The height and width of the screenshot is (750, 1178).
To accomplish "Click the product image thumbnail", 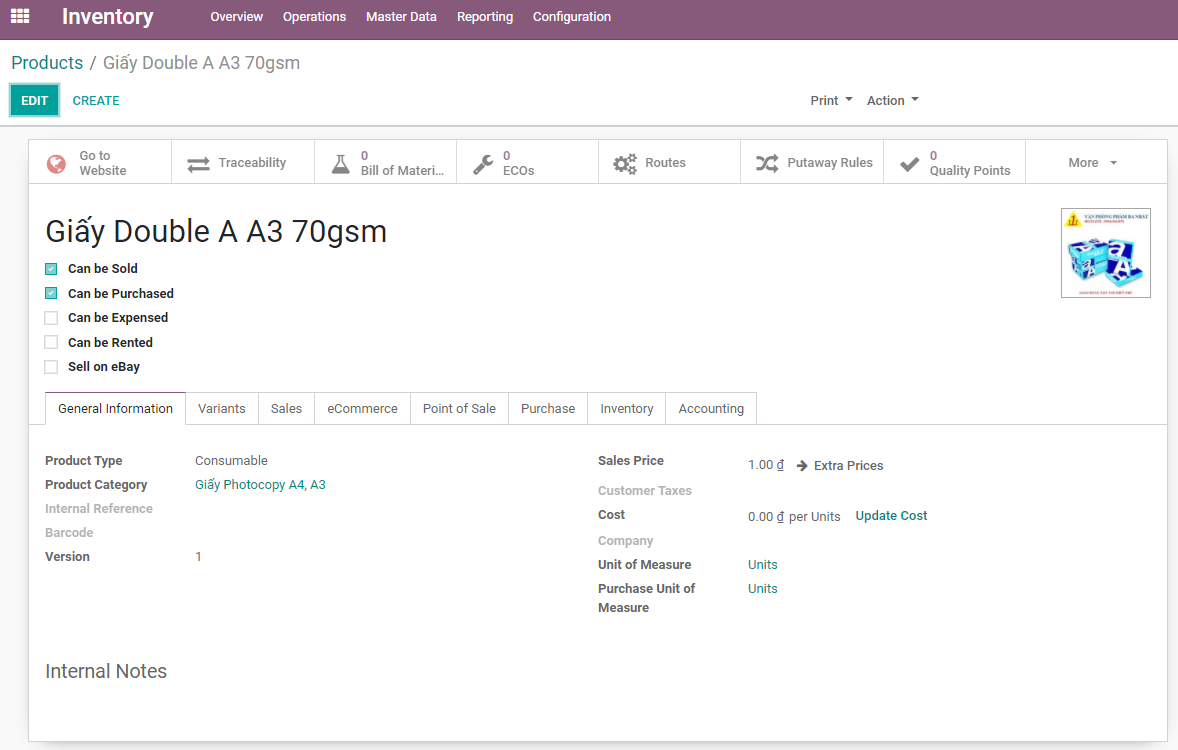I will 1105,253.
